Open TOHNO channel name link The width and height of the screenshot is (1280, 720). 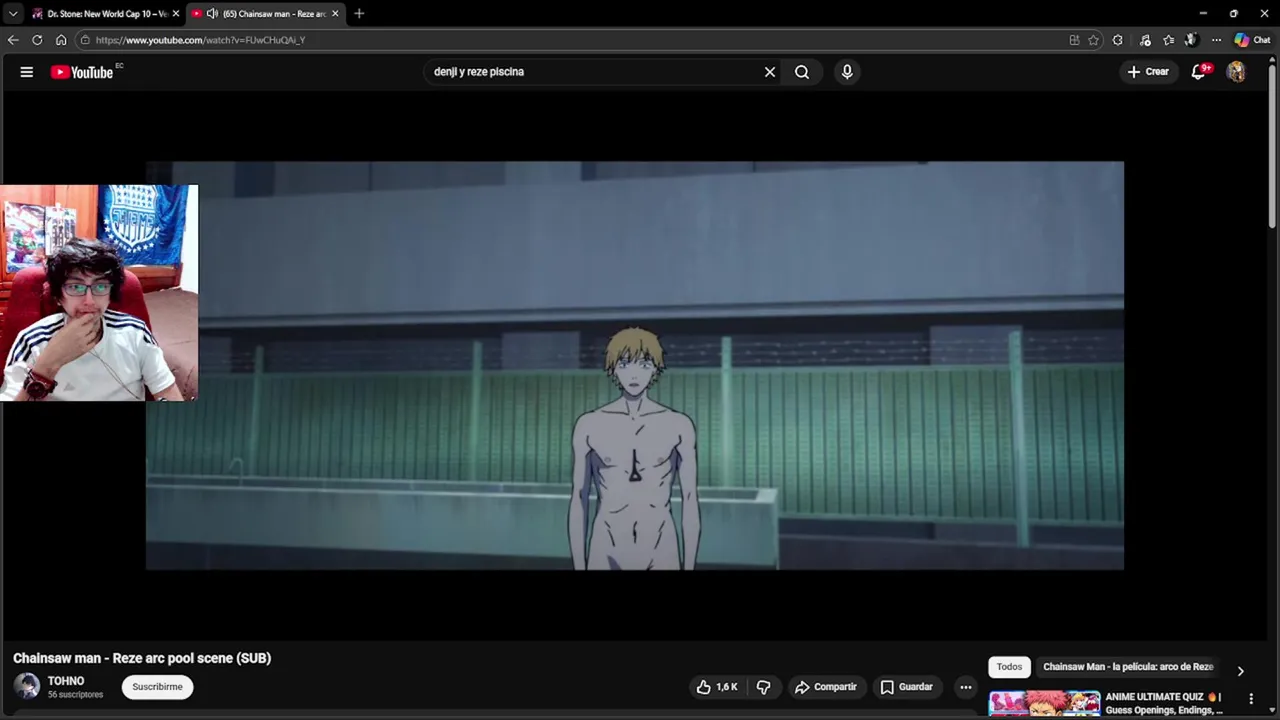66,681
